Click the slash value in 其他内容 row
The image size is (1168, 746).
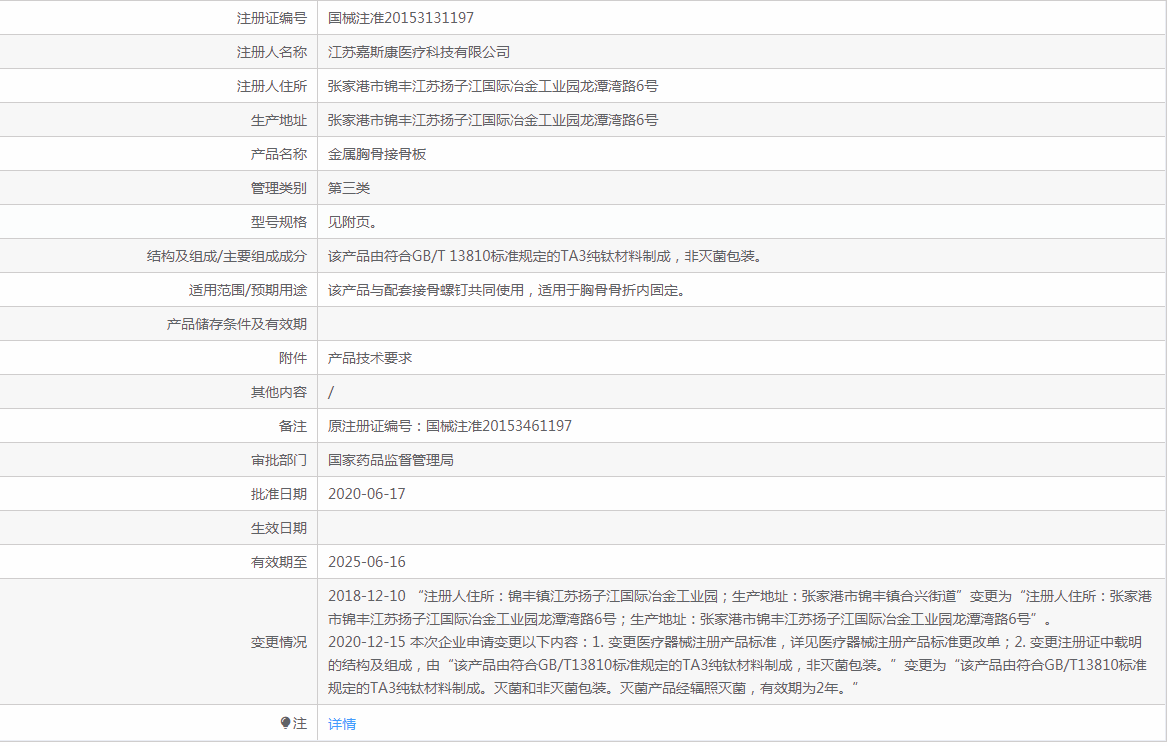click(331, 392)
